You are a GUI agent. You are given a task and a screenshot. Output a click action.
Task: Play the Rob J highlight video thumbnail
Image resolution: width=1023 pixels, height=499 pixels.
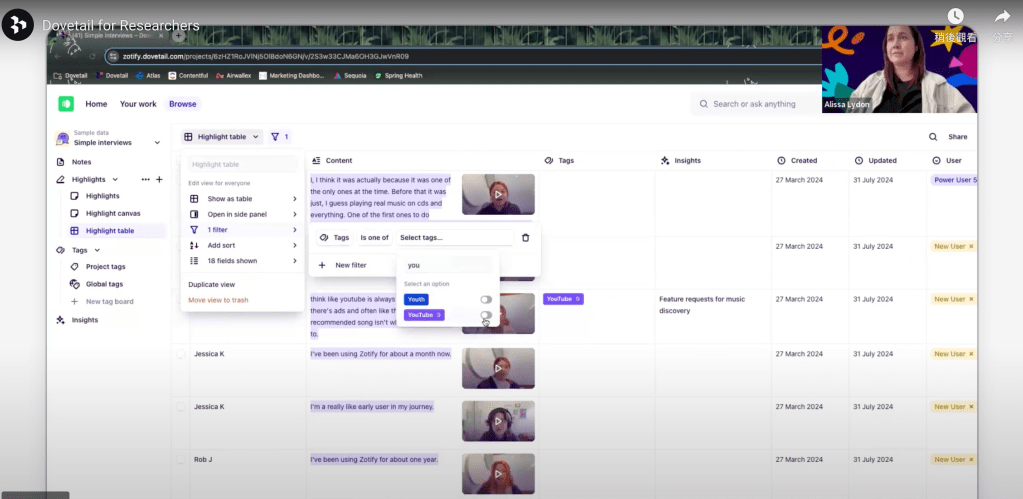(x=498, y=474)
